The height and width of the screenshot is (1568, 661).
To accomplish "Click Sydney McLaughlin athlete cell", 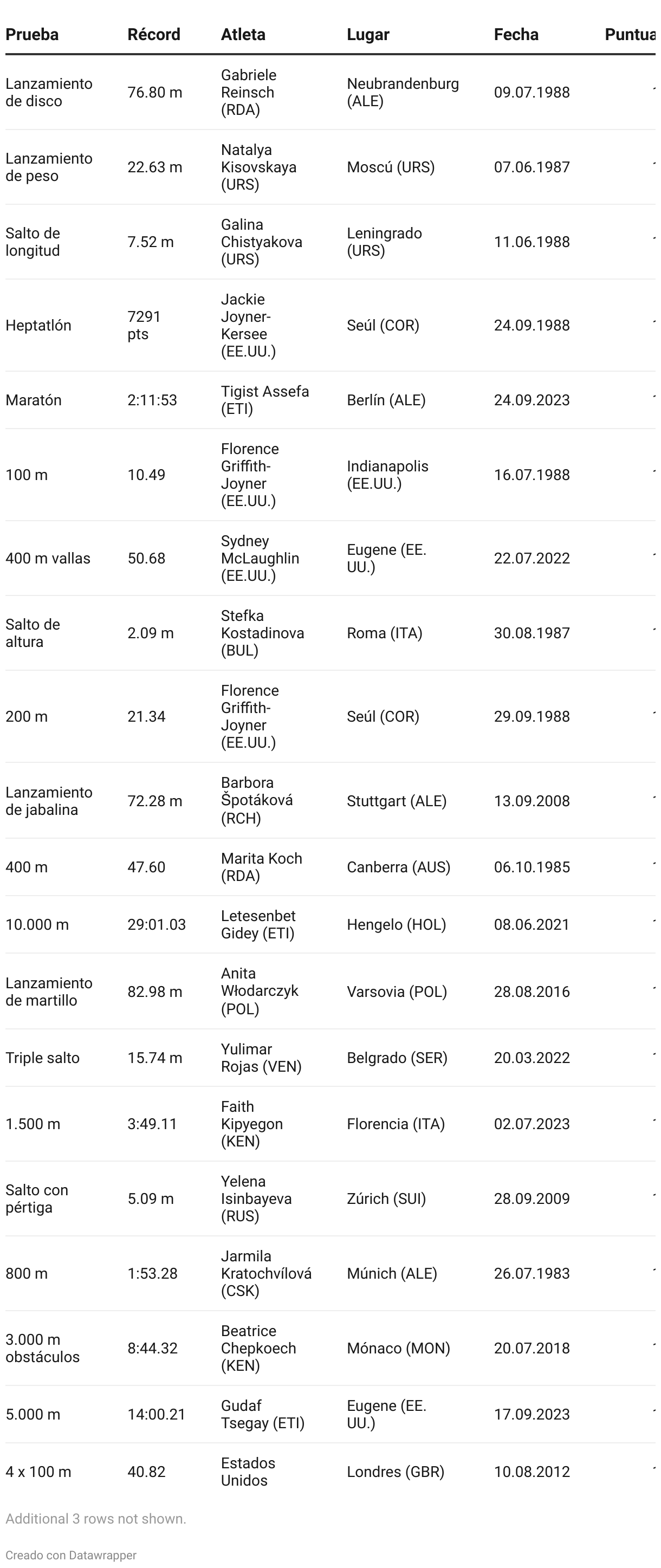I will [260, 558].
